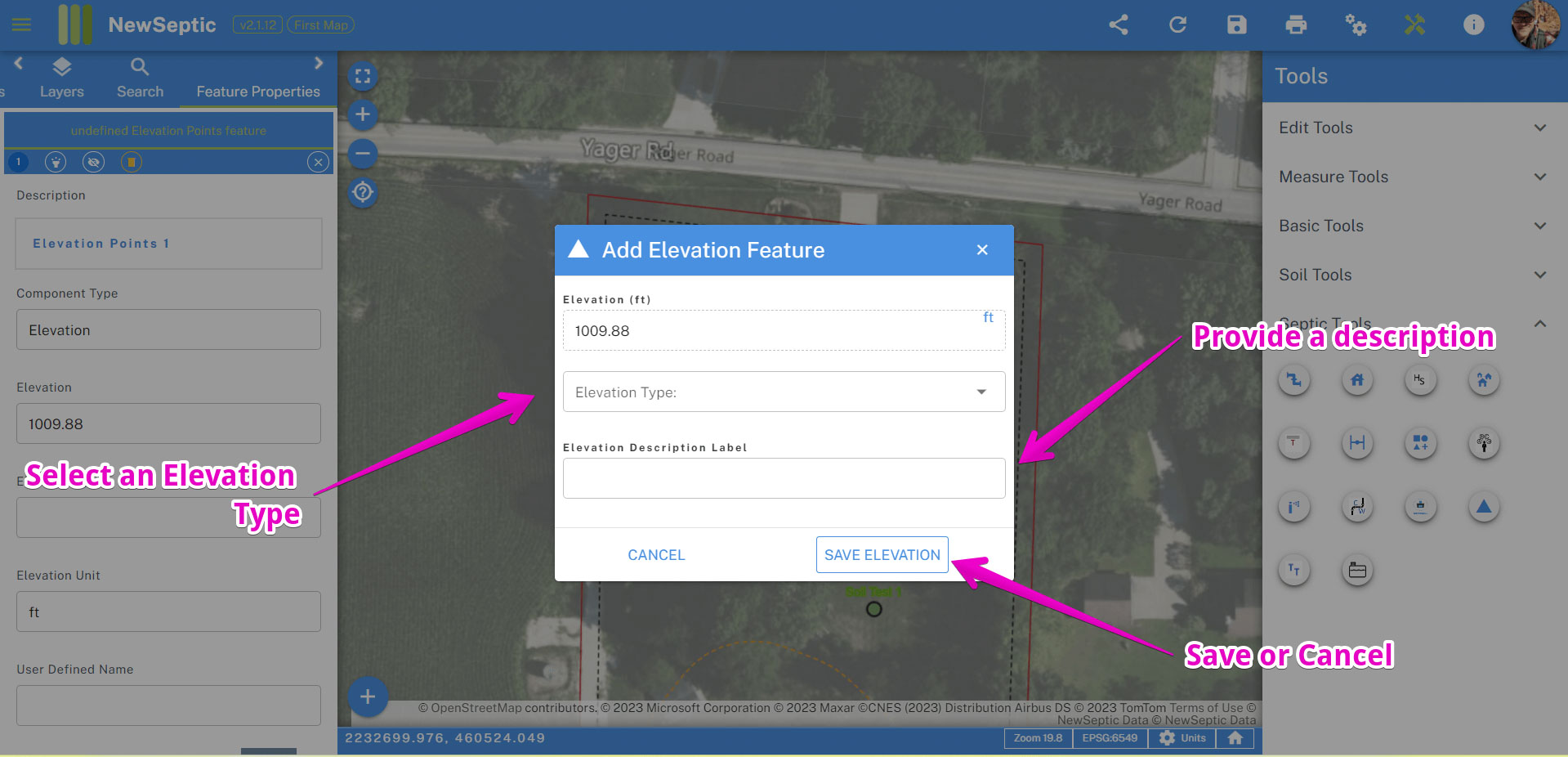The image size is (1568, 757).
Task: Click the round plus button at map bottom
Action: (x=368, y=697)
